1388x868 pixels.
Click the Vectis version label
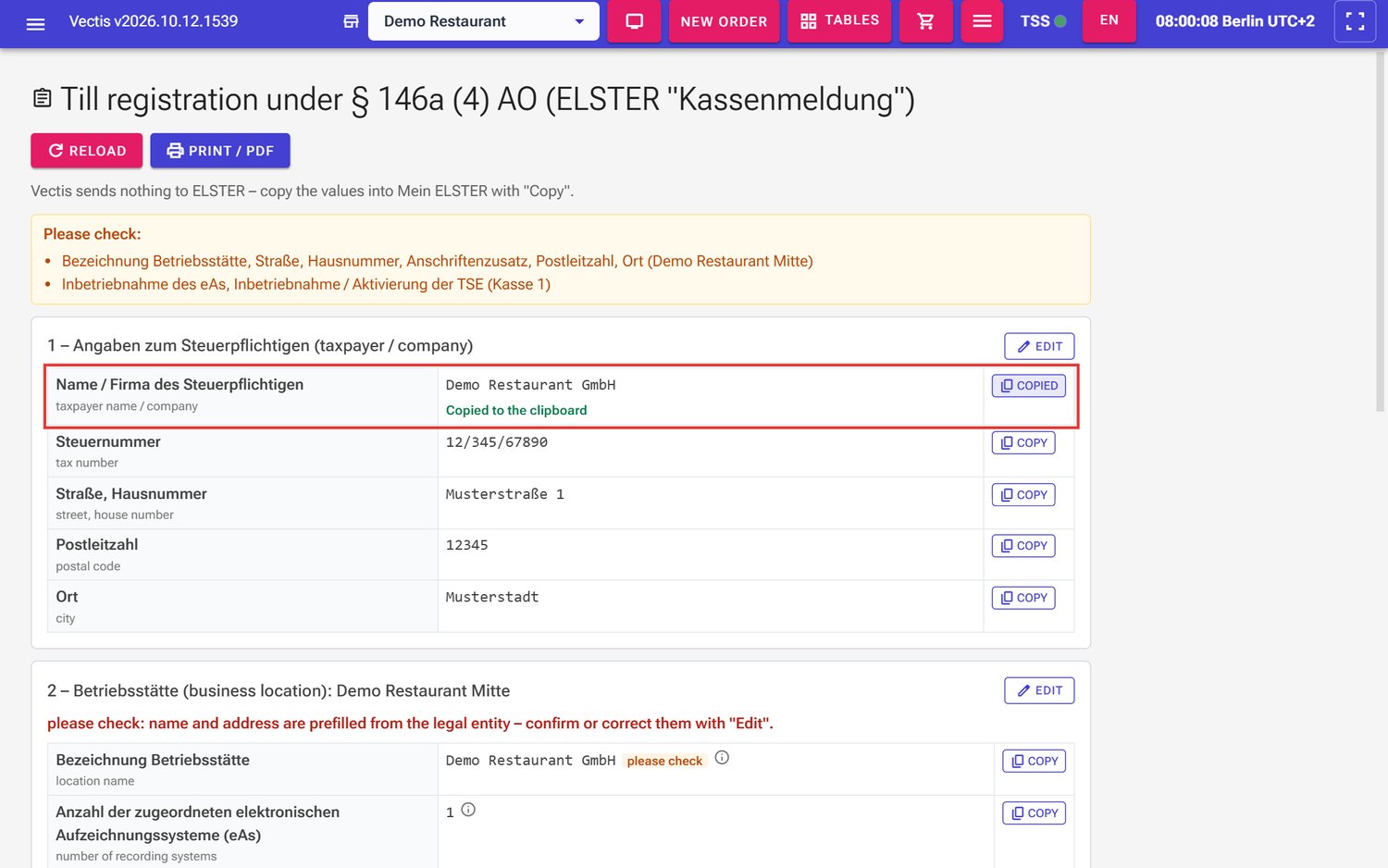(x=154, y=21)
